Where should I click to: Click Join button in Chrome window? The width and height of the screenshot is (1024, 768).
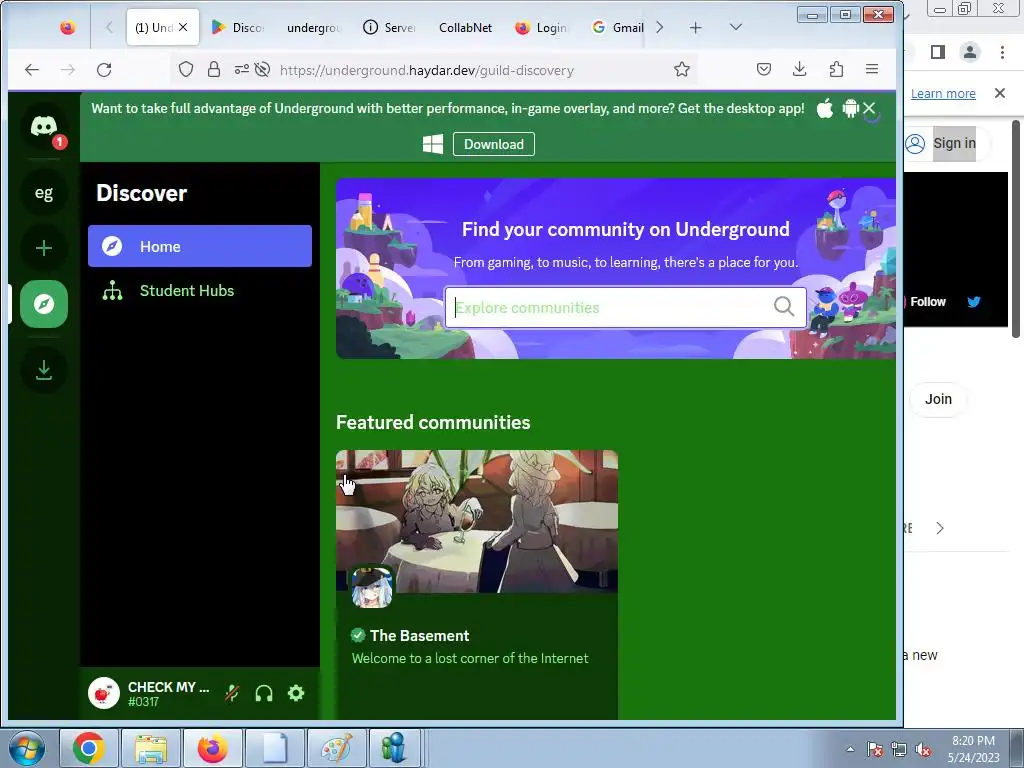click(x=938, y=399)
